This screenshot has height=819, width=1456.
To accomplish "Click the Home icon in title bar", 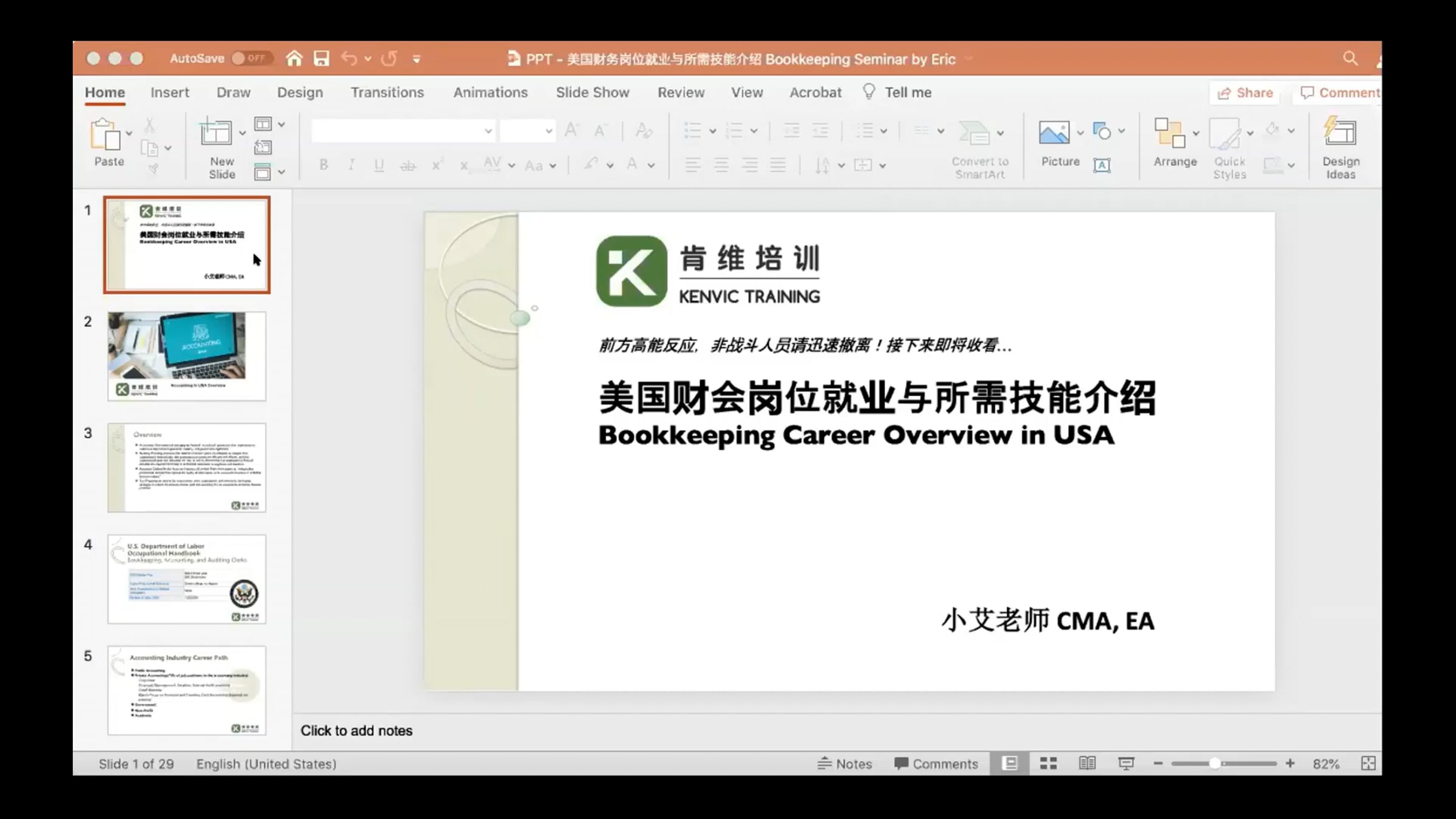I will (294, 58).
